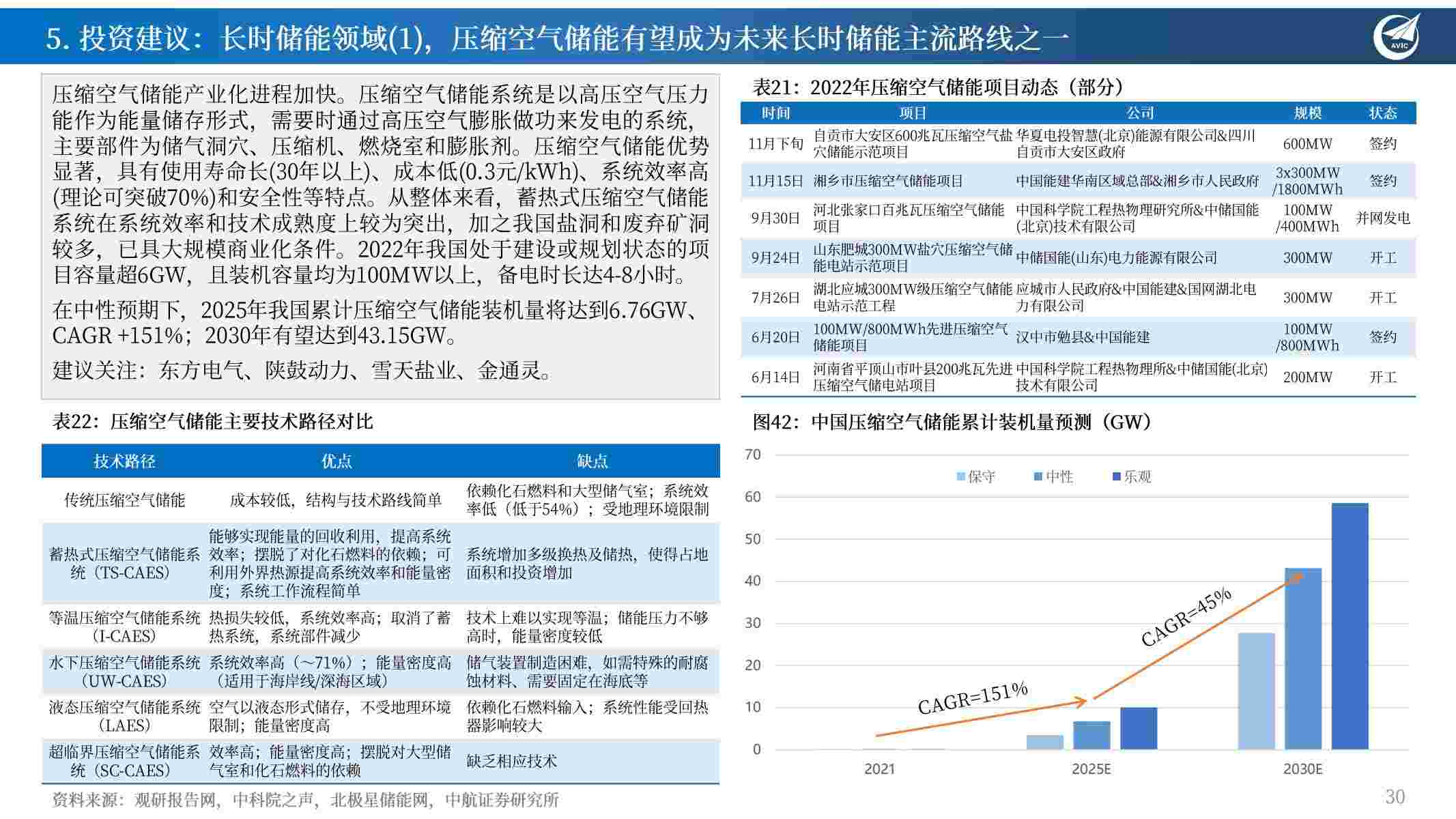The height and width of the screenshot is (819, 1456).
Task: Click the 2030E neutral scenario bar
Action: click(x=1303, y=659)
